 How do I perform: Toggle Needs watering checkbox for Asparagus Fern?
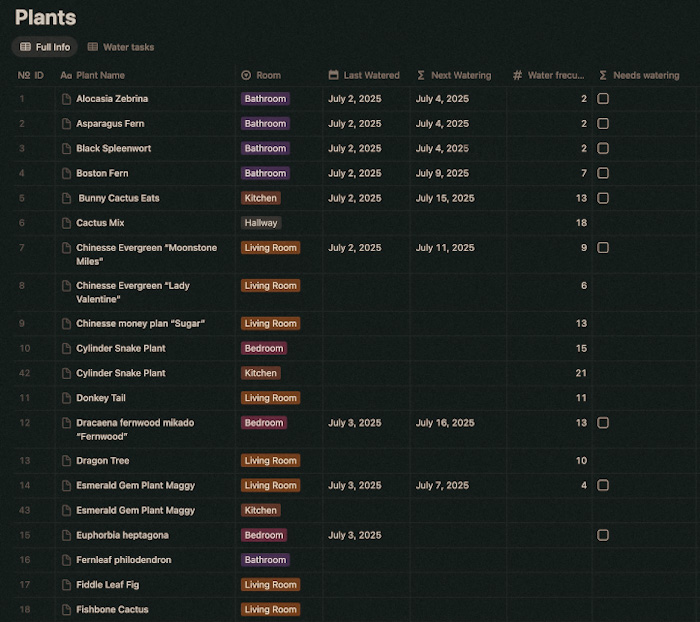(x=603, y=124)
